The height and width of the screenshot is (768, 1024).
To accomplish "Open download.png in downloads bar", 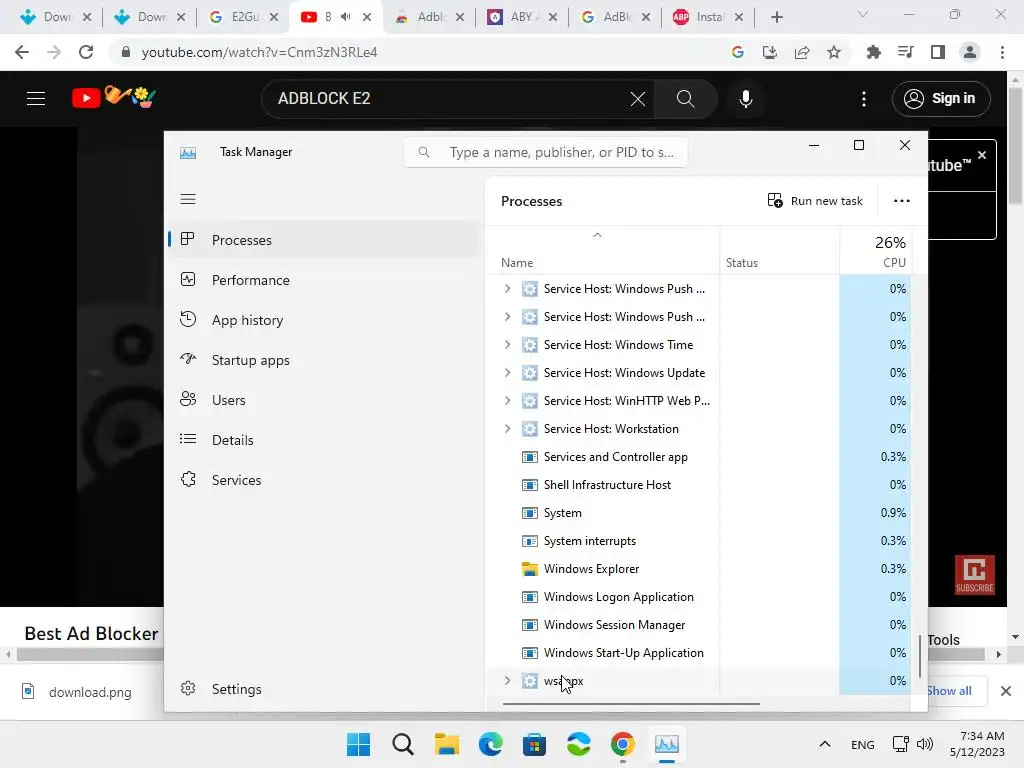I will pos(78,692).
